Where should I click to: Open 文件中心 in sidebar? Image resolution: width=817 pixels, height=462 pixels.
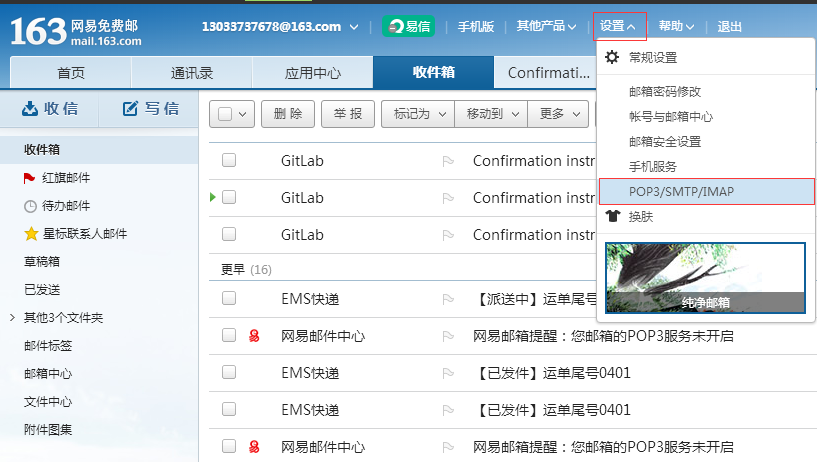48,402
